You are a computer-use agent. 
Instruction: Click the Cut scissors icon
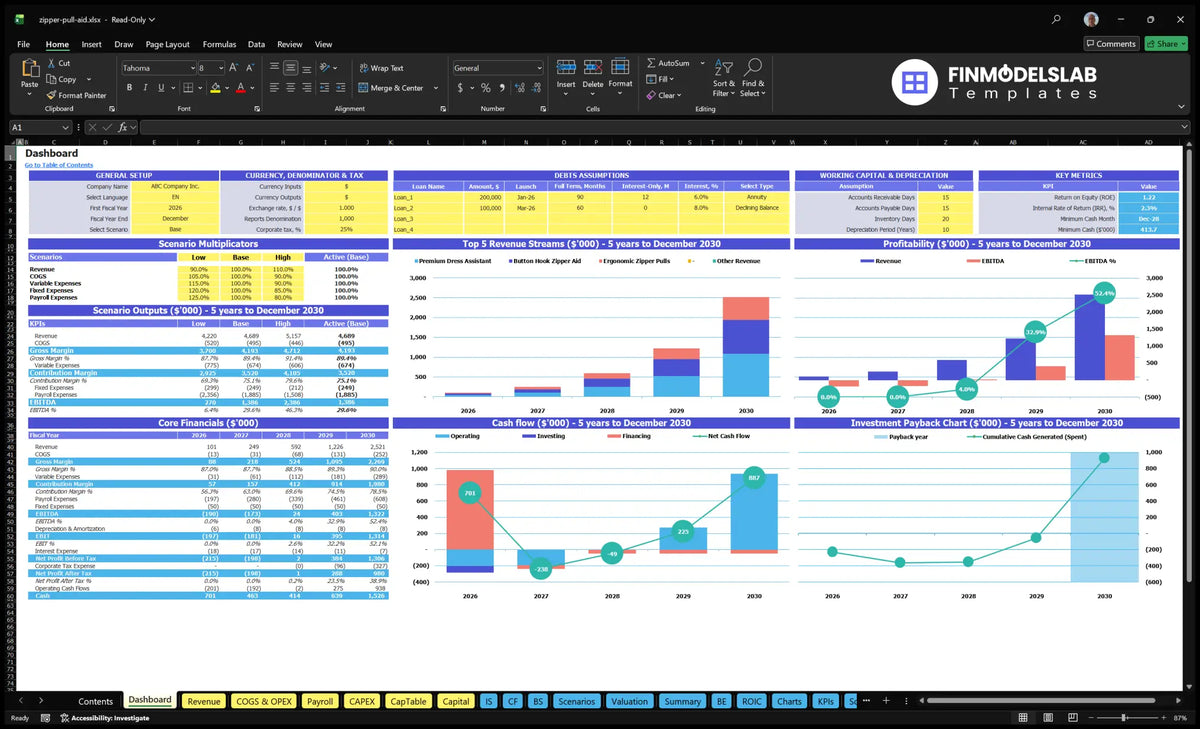click(x=51, y=63)
